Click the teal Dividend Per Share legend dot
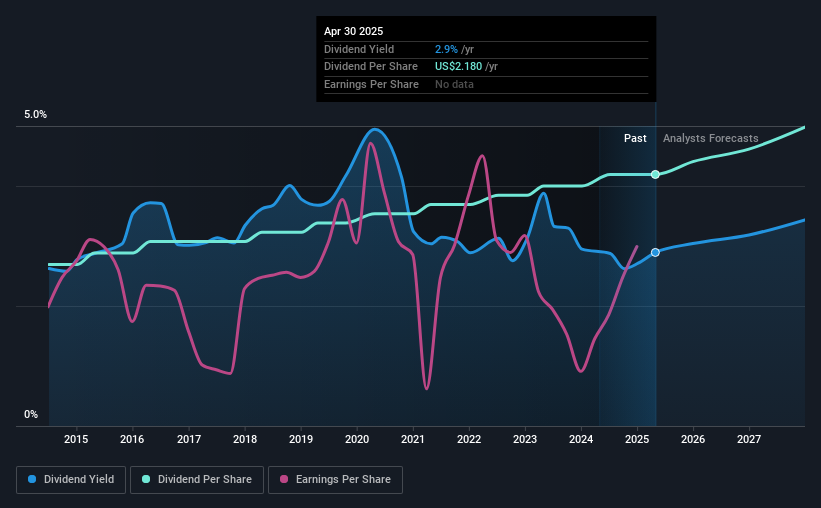 146,479
